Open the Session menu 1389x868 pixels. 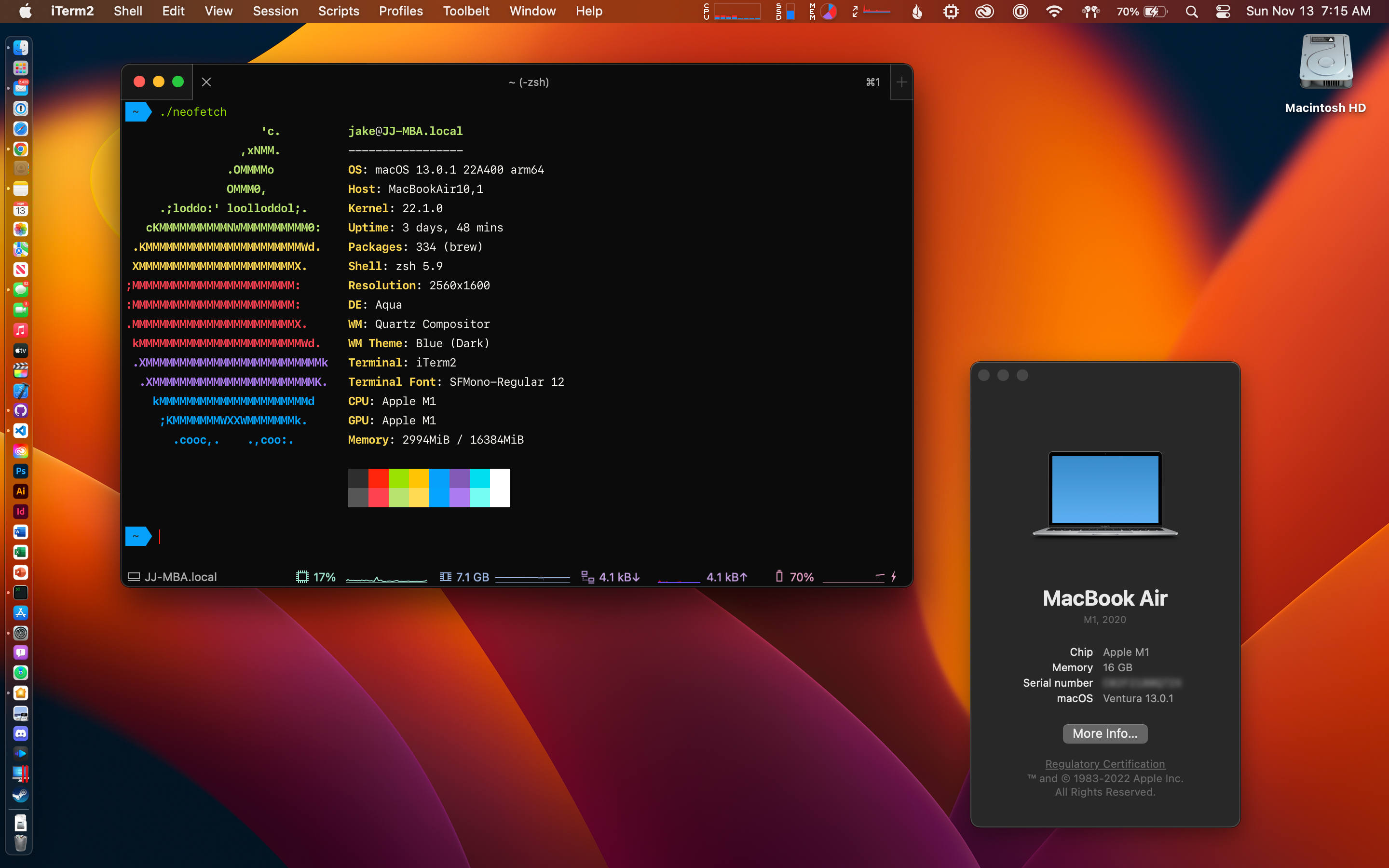tap(275, 12)
